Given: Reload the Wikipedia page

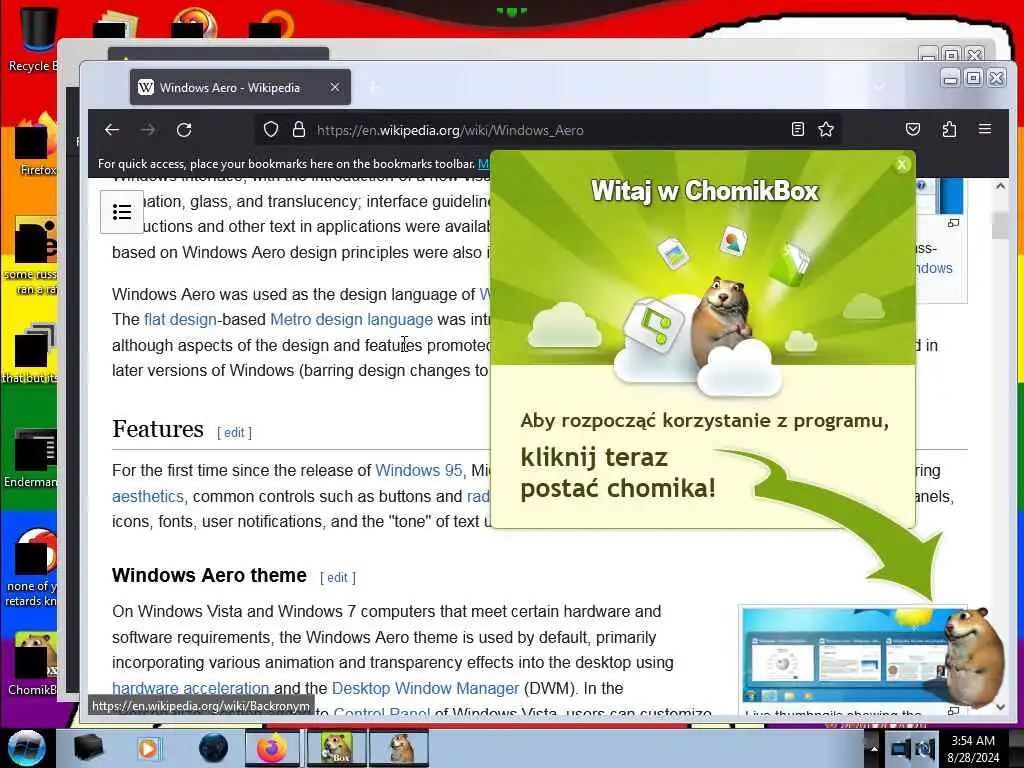Looking at the screenshot, I should point(184,130).
